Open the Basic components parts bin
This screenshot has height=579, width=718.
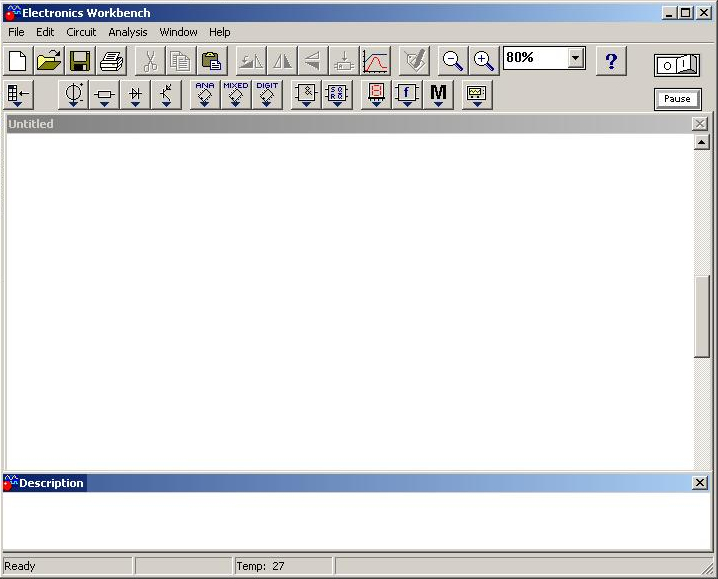104,95
